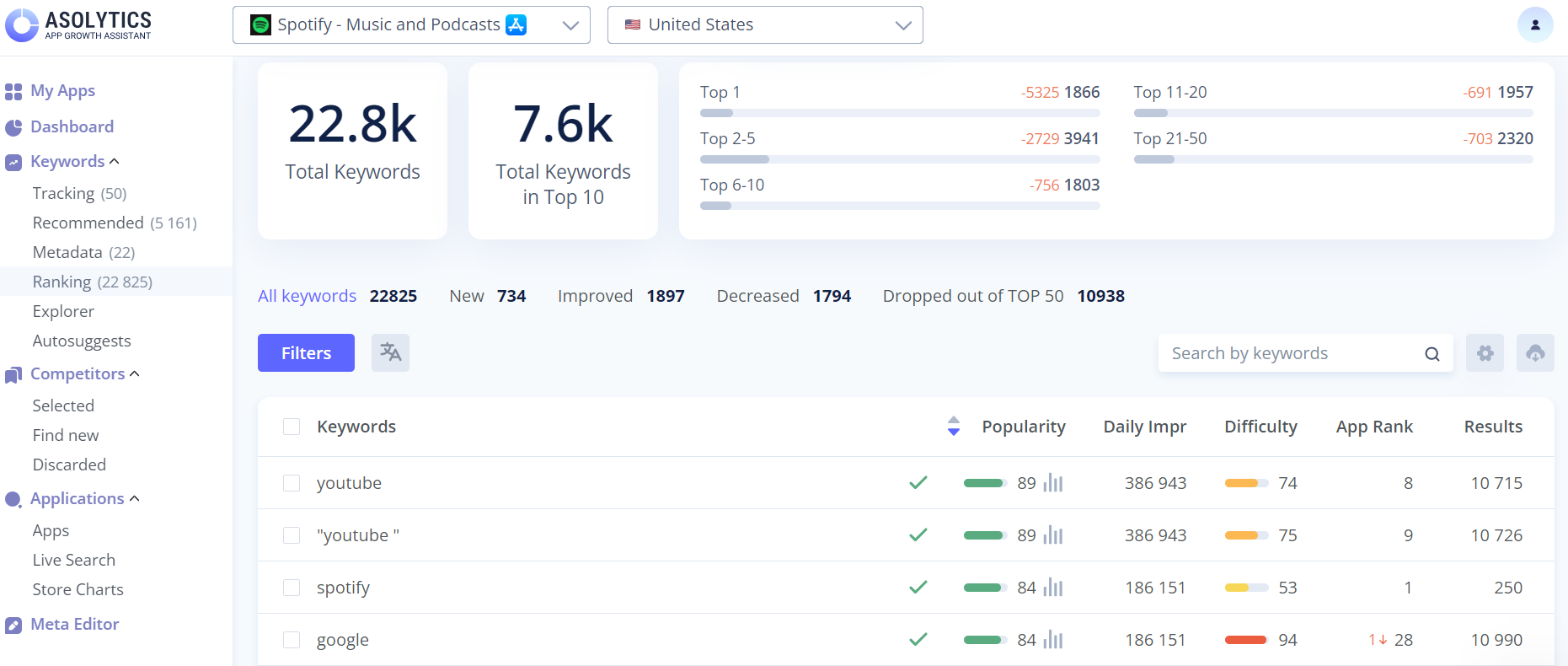Click the Asolytics logo

click(x=79, y=24)
